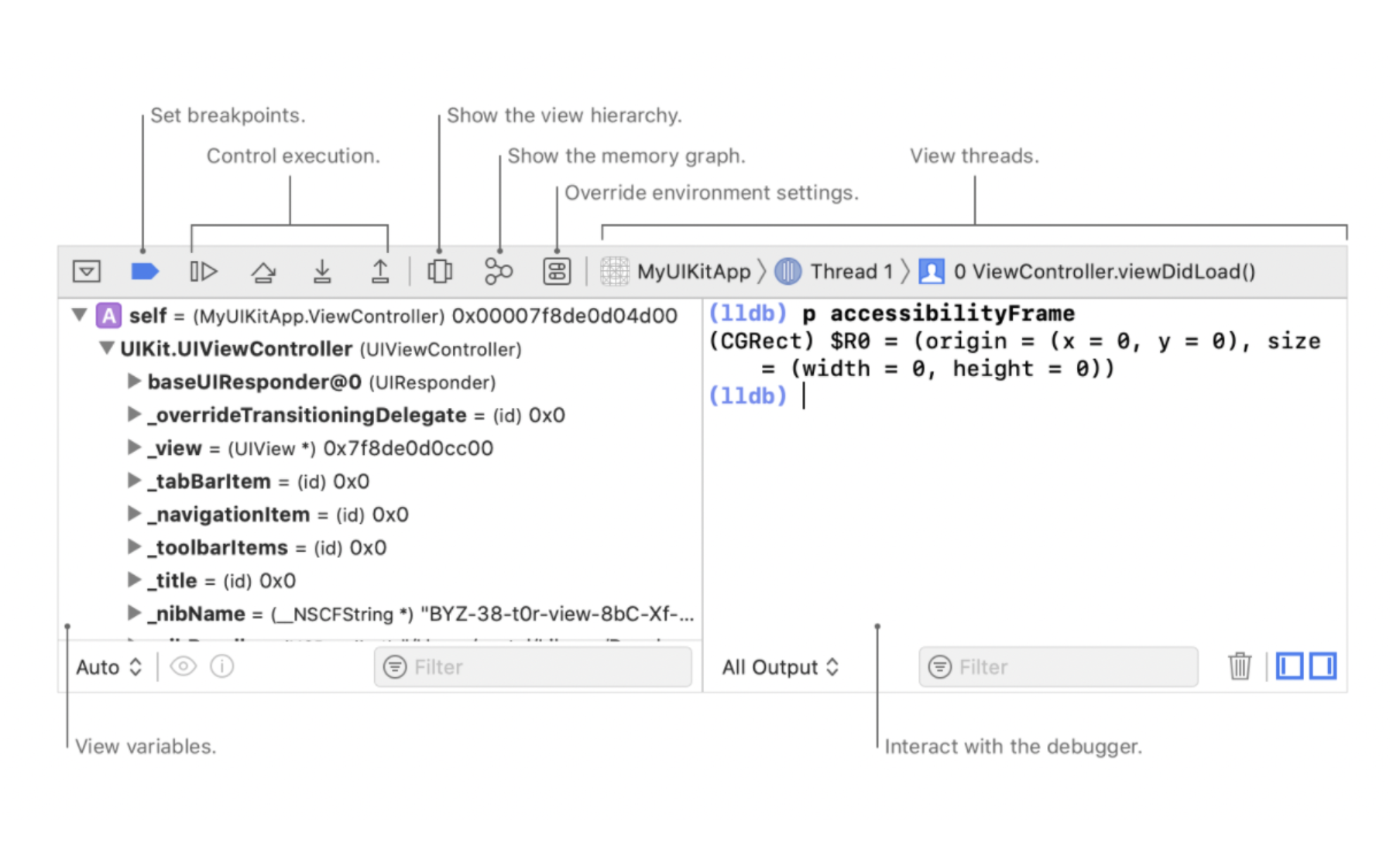Select MyUIKitApp process in jump bar

pos(693,272)
